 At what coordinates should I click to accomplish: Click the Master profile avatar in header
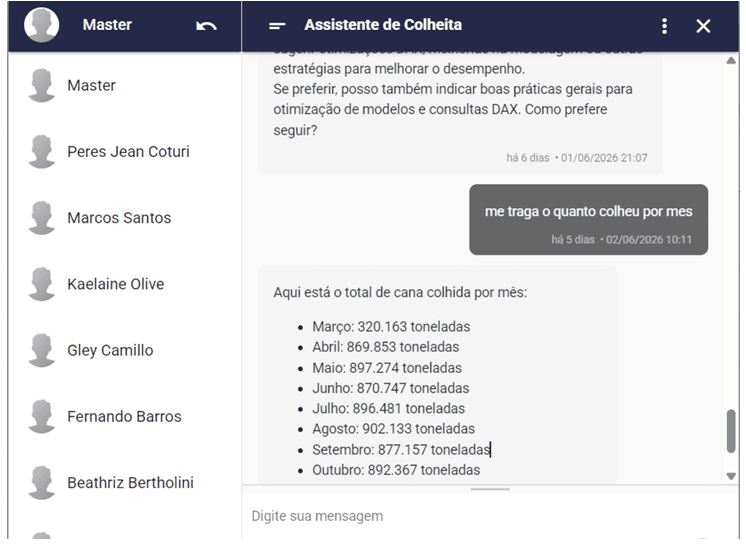tap(41, 25)
